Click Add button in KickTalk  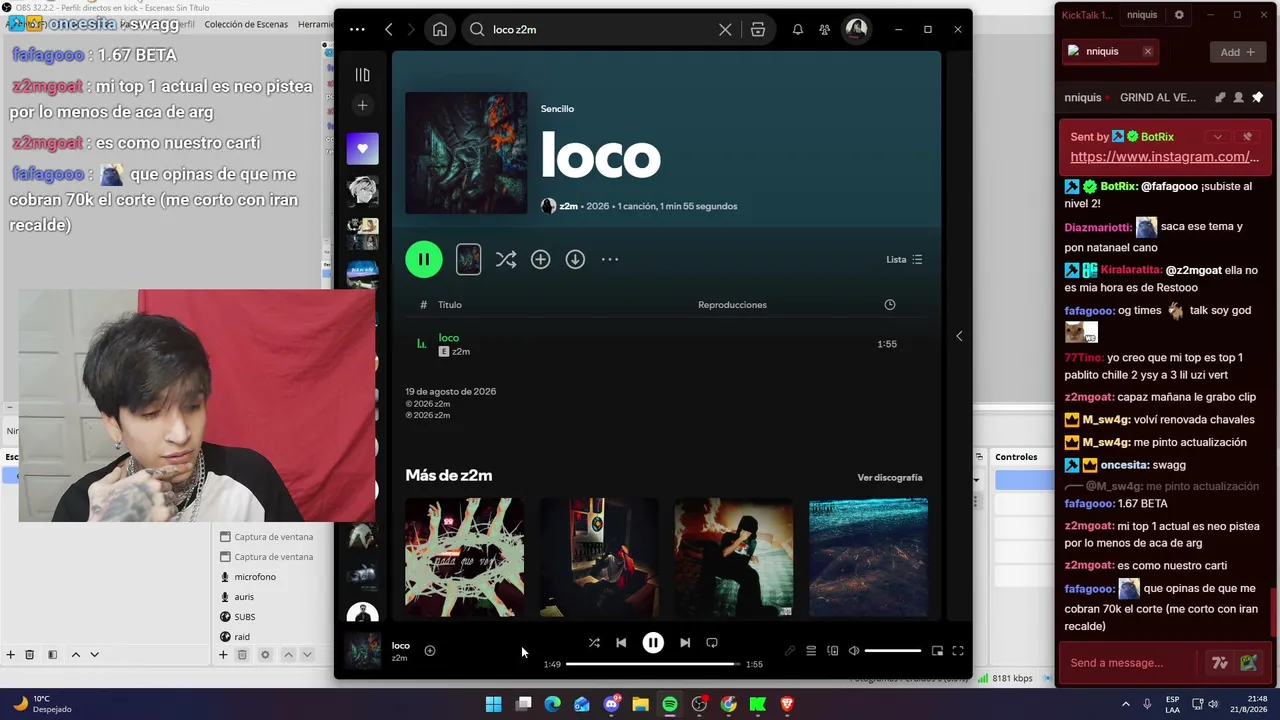click(x=1238, y=52)
